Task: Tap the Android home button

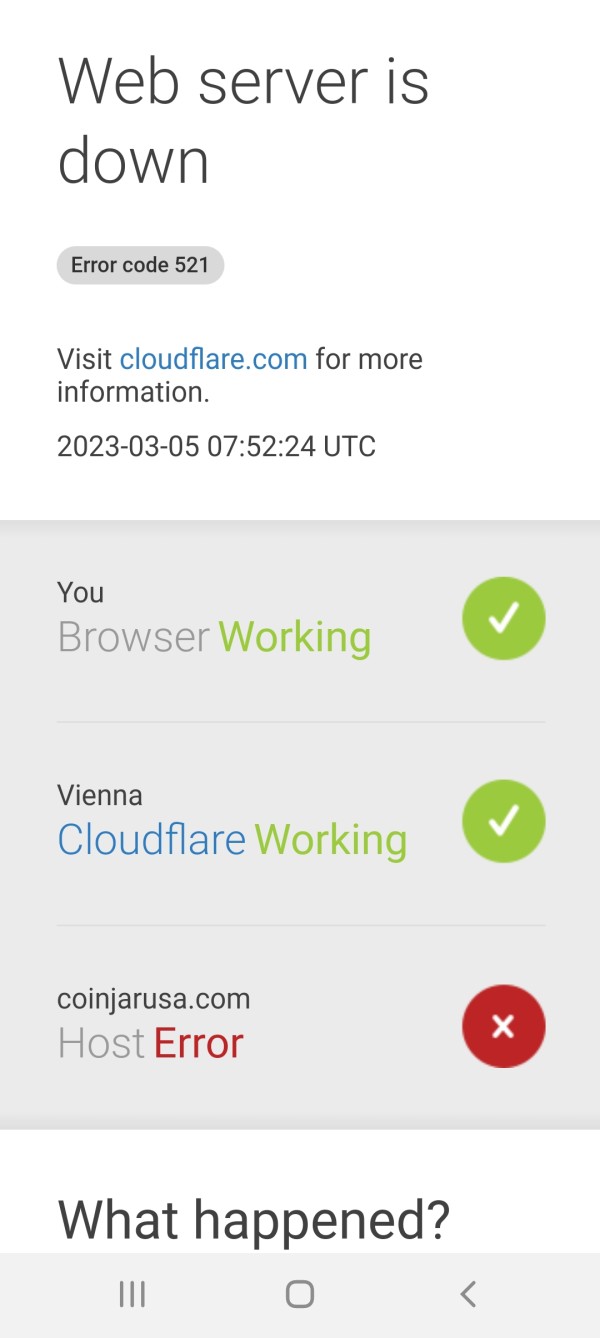Action: tap(300, 1294)
